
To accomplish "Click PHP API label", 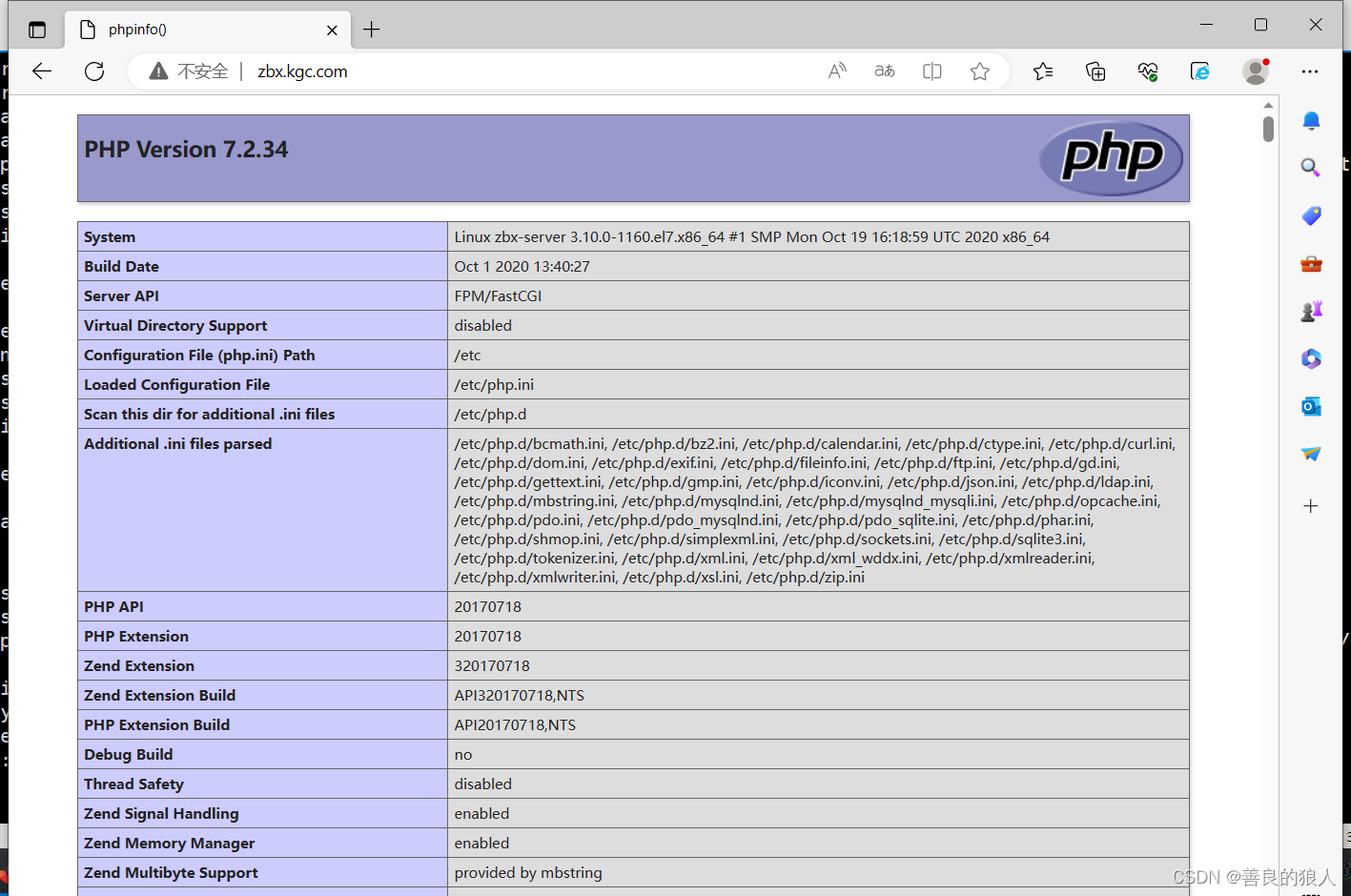I will (x=113, y=607).
